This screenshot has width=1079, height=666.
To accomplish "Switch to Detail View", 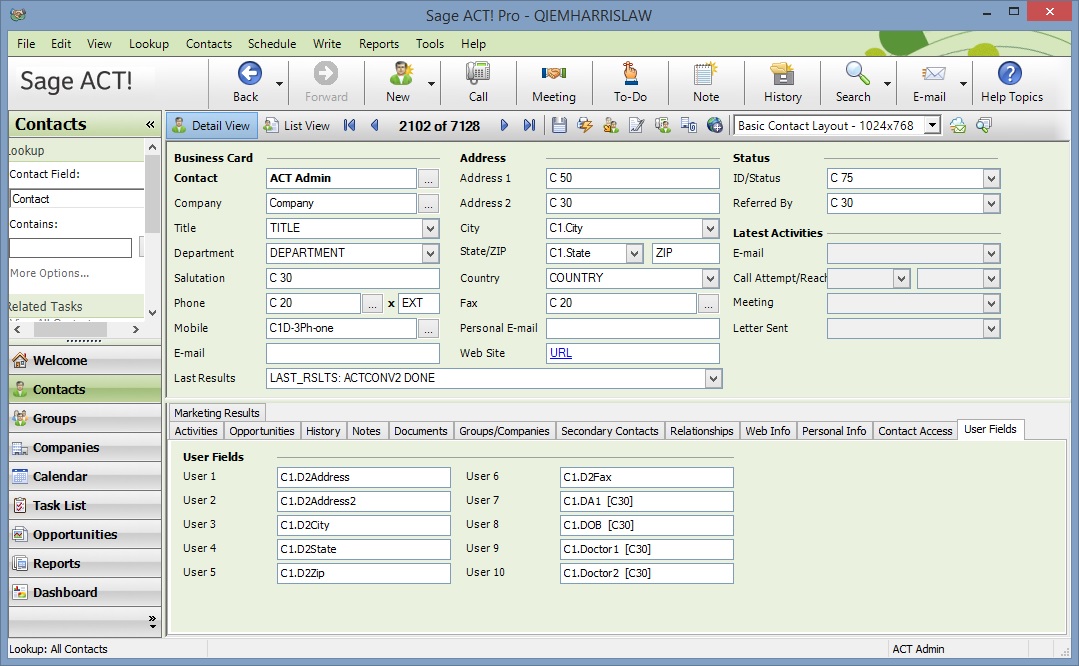I will [x=211, y=125].
